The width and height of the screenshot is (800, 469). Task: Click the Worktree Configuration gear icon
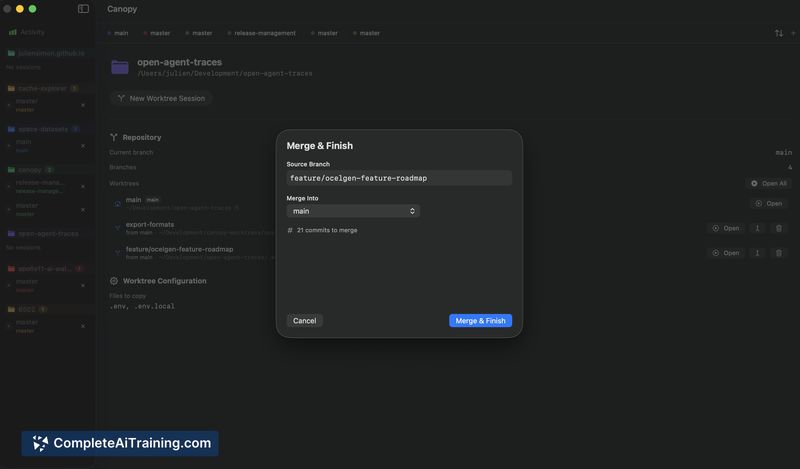pyautogui.click(x=114, y=281)
